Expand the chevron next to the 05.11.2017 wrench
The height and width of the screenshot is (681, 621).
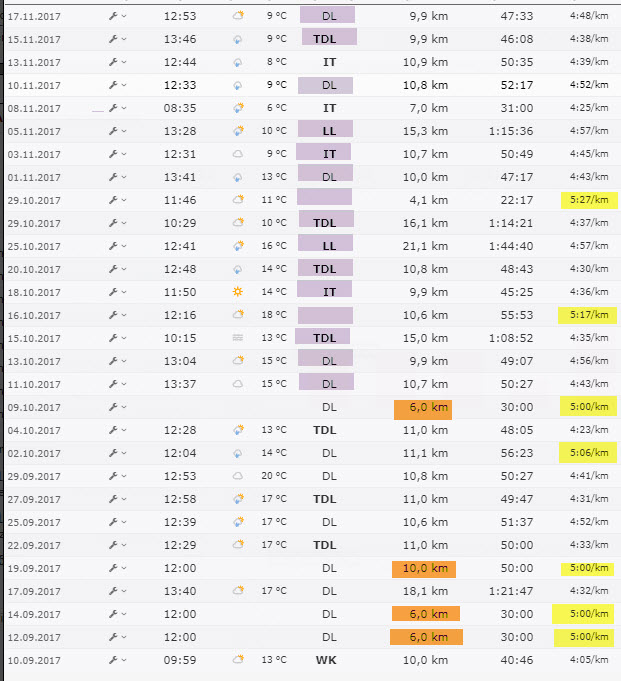click(124, 131)
